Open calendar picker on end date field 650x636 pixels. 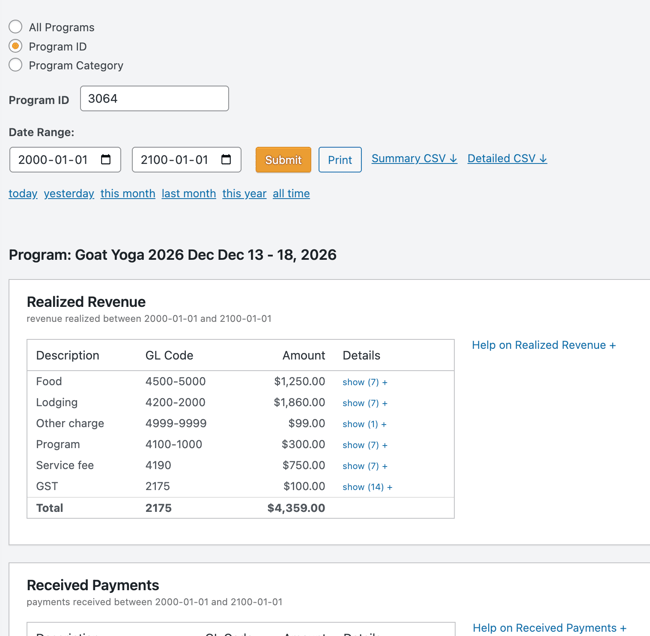(x=226, y=160)
